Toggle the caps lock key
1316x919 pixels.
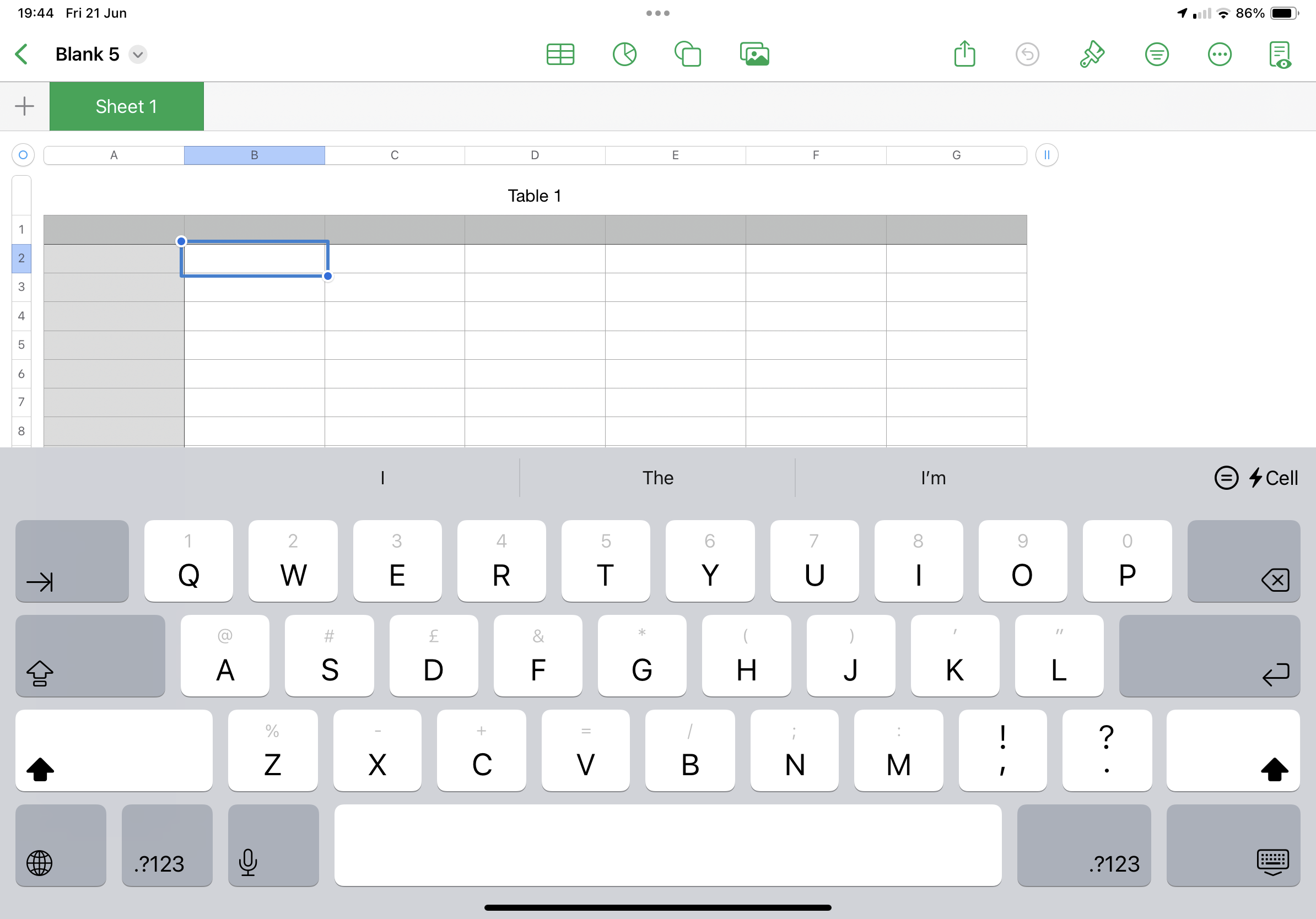[x=90, y=656]
